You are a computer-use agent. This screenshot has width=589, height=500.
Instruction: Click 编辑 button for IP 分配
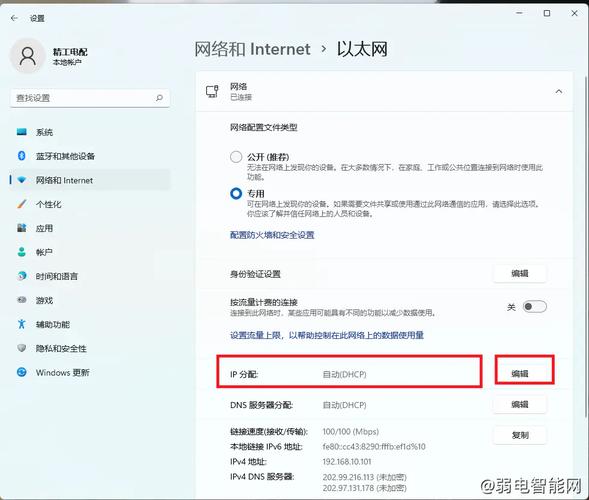click(x=520, y=374)
